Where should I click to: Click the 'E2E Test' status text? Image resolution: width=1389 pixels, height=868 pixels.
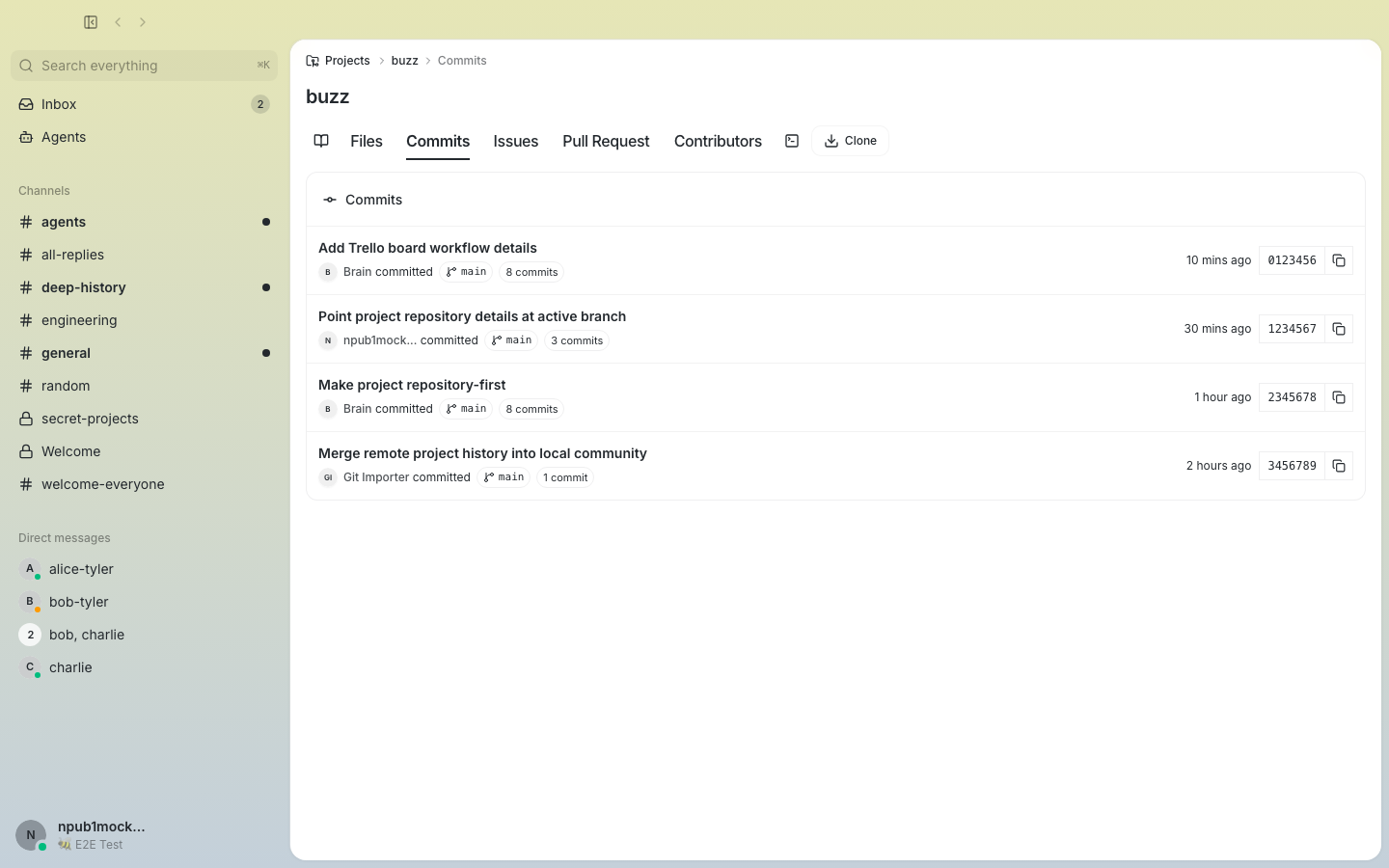98,845
